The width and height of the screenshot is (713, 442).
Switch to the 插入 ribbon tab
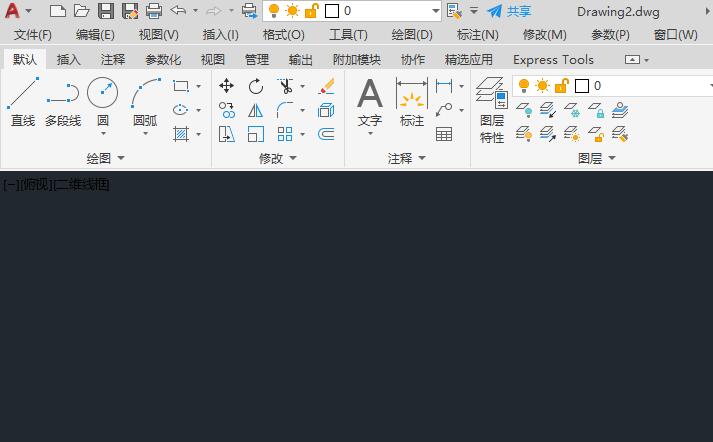point(69,60)
